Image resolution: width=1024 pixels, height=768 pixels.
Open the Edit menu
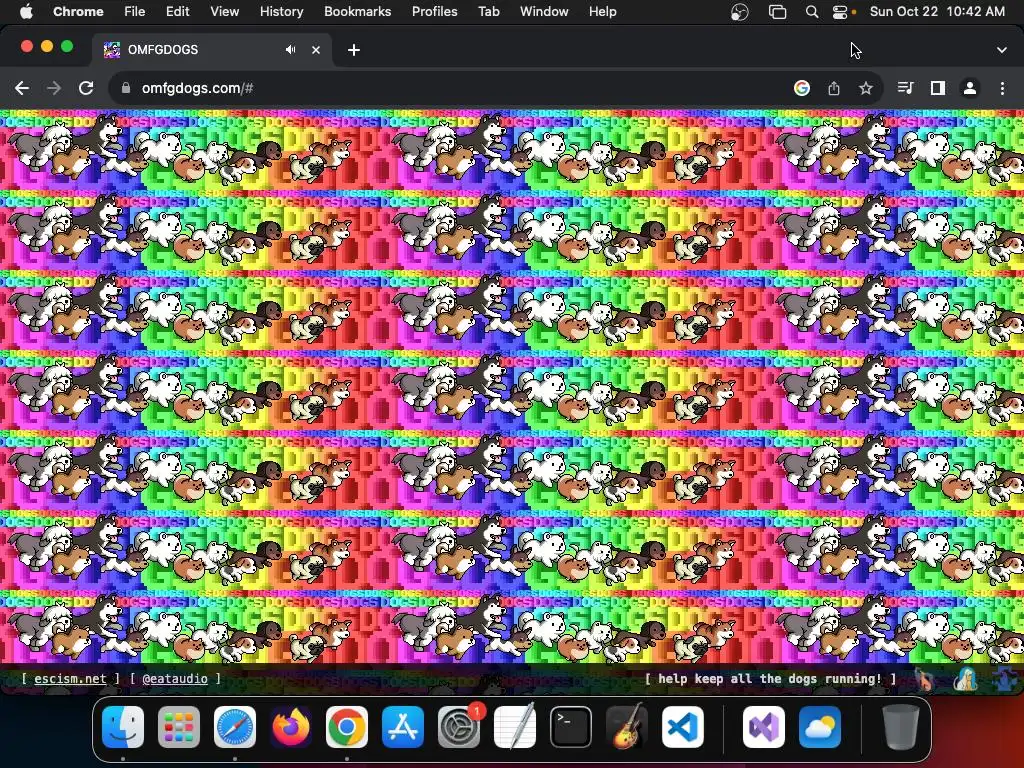(x=177, y=12)
